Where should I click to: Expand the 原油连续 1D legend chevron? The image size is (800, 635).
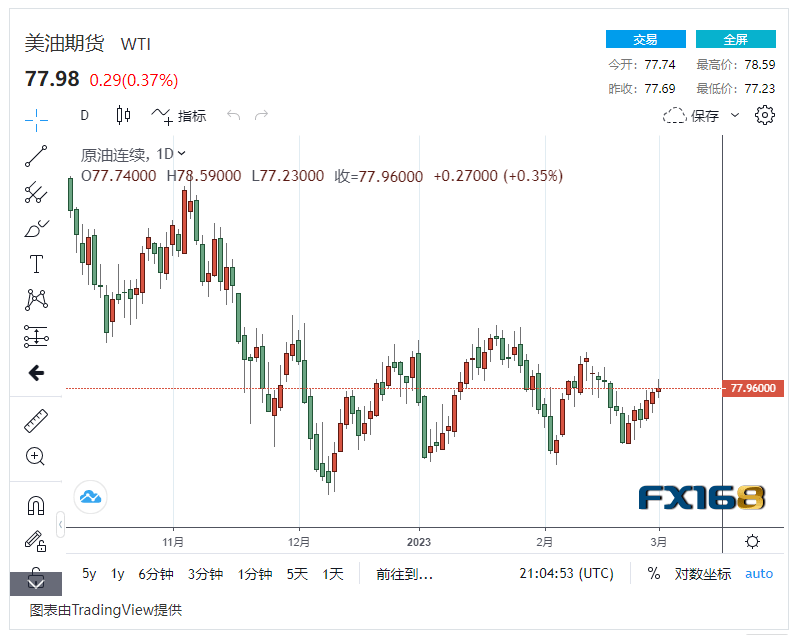182,154
